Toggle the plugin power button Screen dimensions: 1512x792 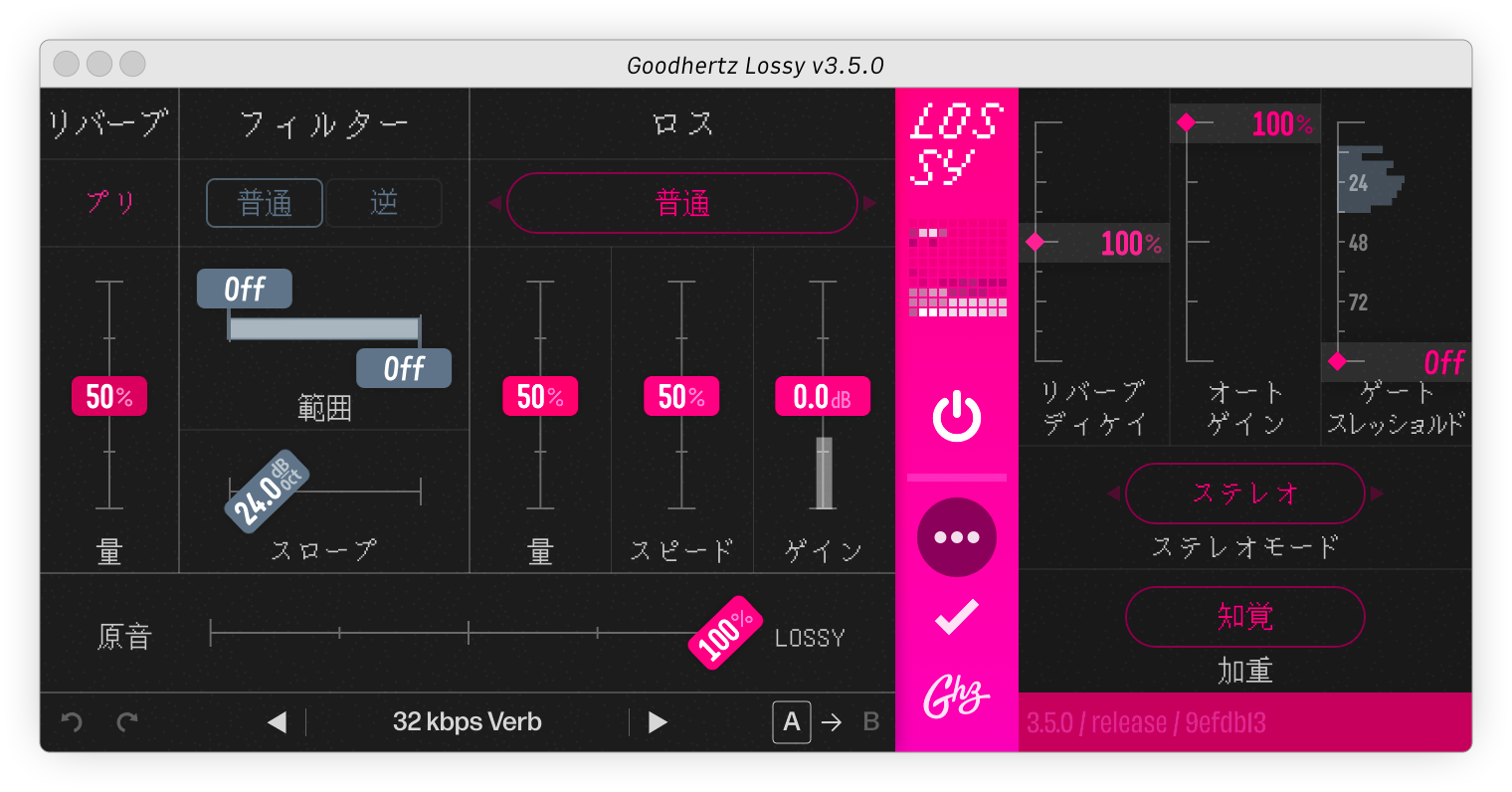[x=956, y=417]
